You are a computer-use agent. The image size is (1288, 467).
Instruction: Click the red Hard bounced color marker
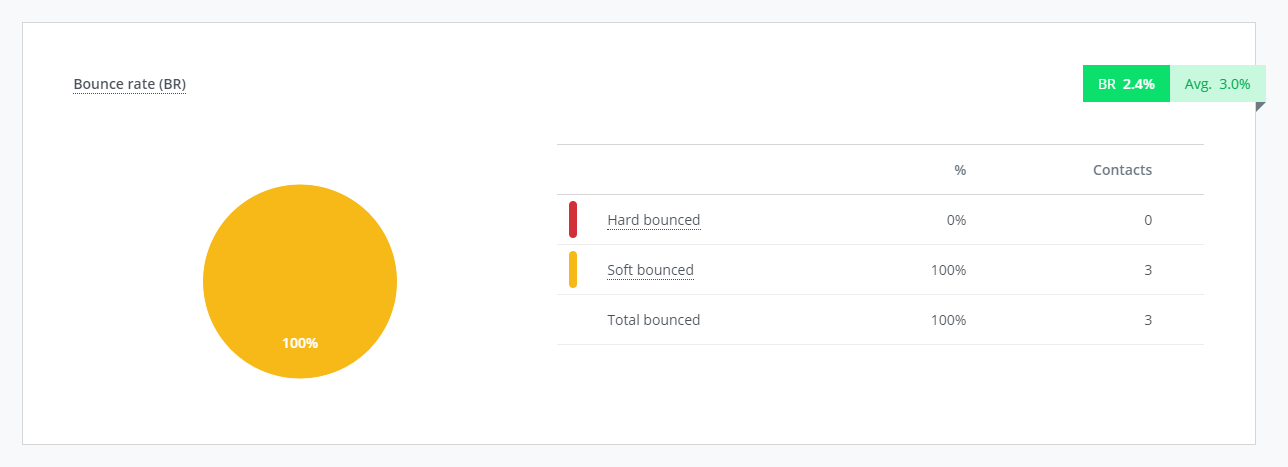point(573,220)
